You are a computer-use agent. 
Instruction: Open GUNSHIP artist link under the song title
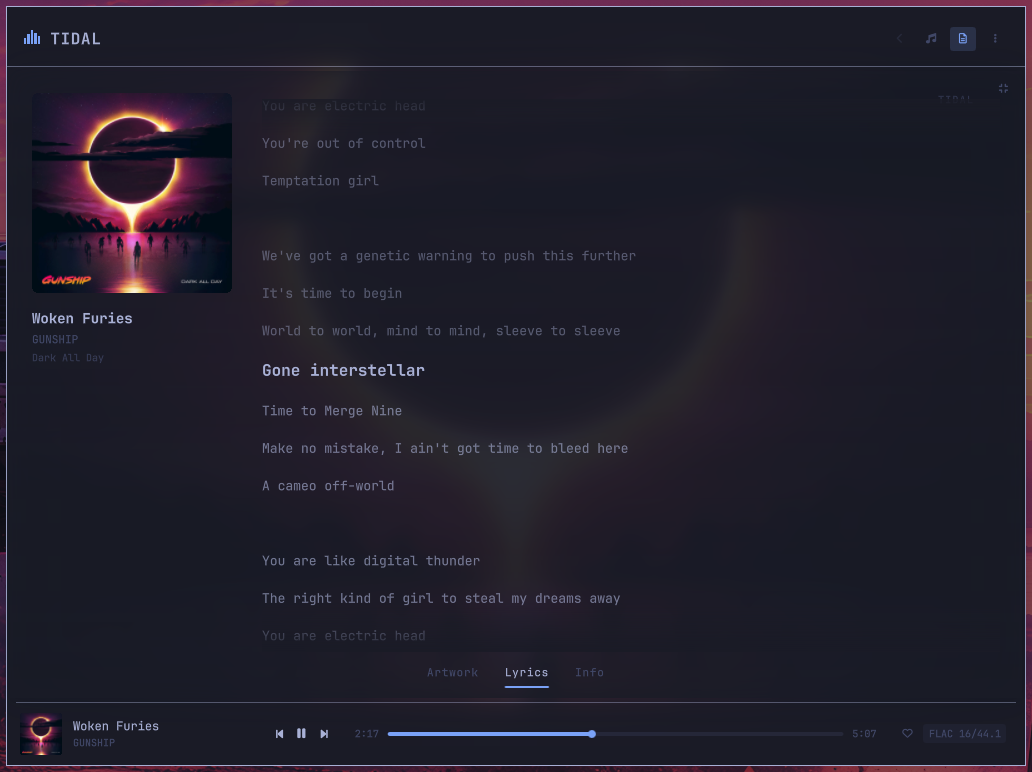pyautogui.click(x=55, y=340)
